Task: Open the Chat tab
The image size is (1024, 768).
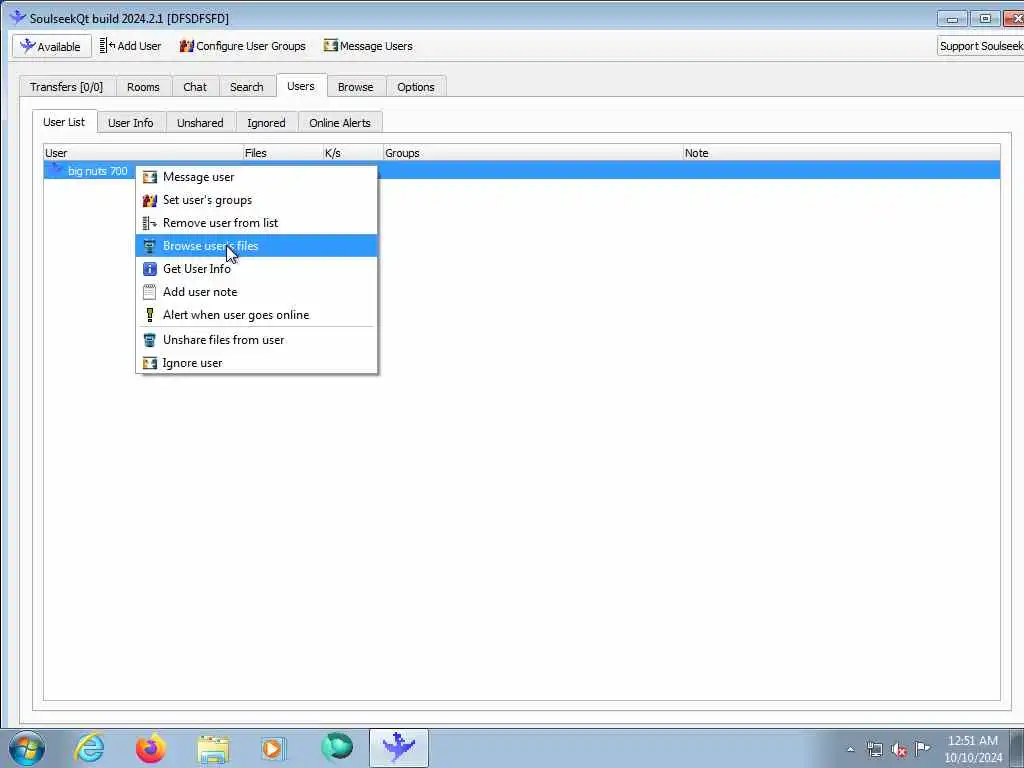Action: coord(195,87)
